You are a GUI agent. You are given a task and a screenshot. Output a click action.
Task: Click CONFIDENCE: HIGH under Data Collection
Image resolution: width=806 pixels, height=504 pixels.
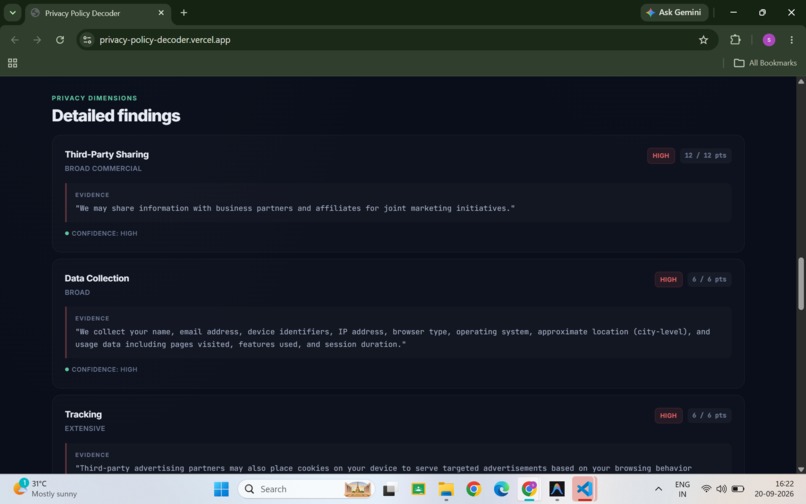click(x=101, y=369)
